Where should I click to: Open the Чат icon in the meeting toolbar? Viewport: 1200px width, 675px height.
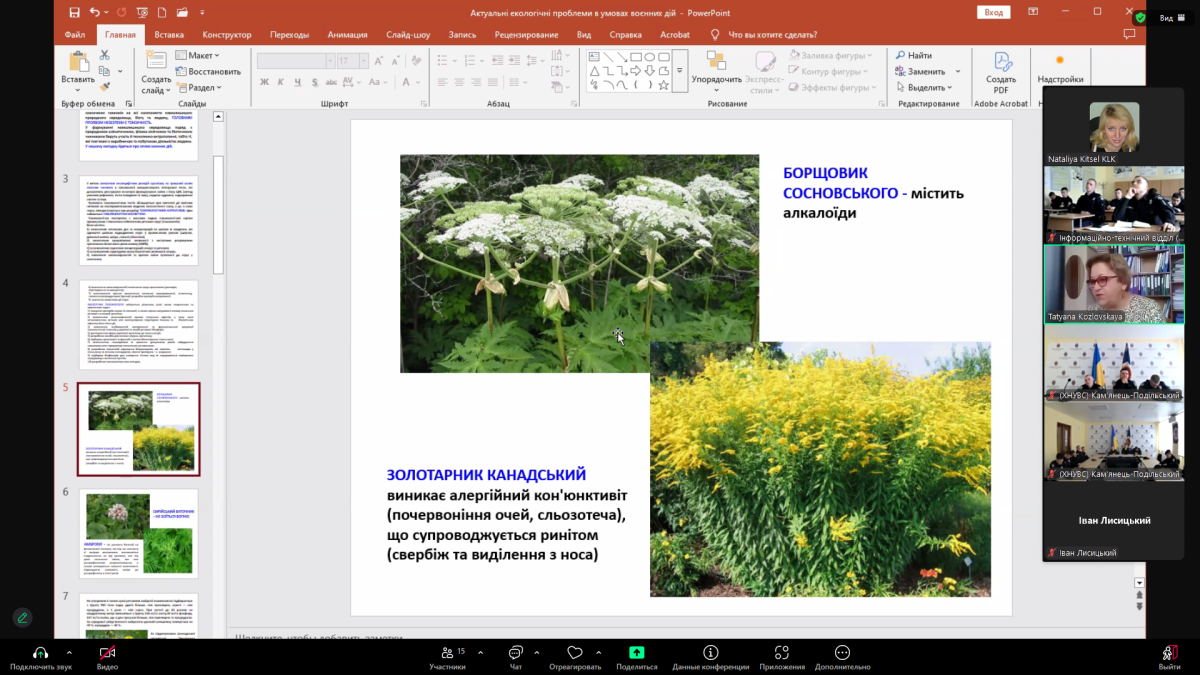pyautogui.click(x=516, y=654)
